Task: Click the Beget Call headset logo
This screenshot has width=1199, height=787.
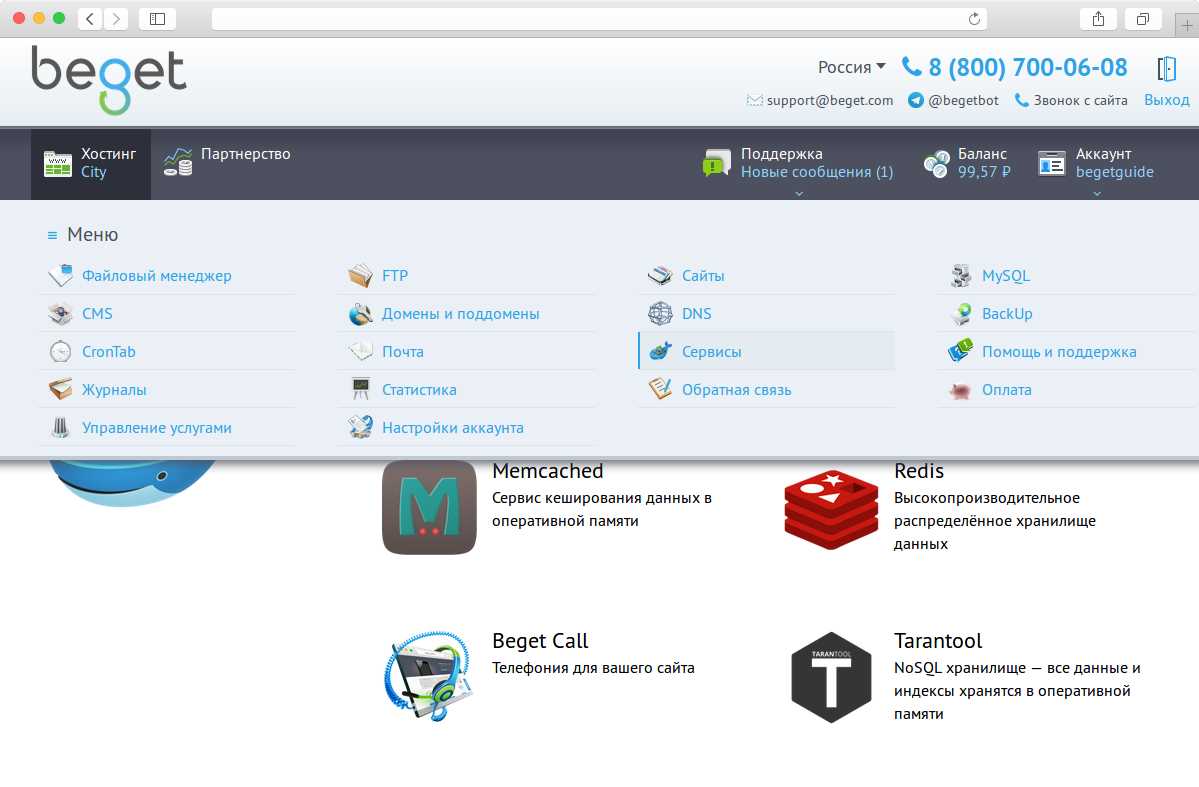Action: pos(428,675)
